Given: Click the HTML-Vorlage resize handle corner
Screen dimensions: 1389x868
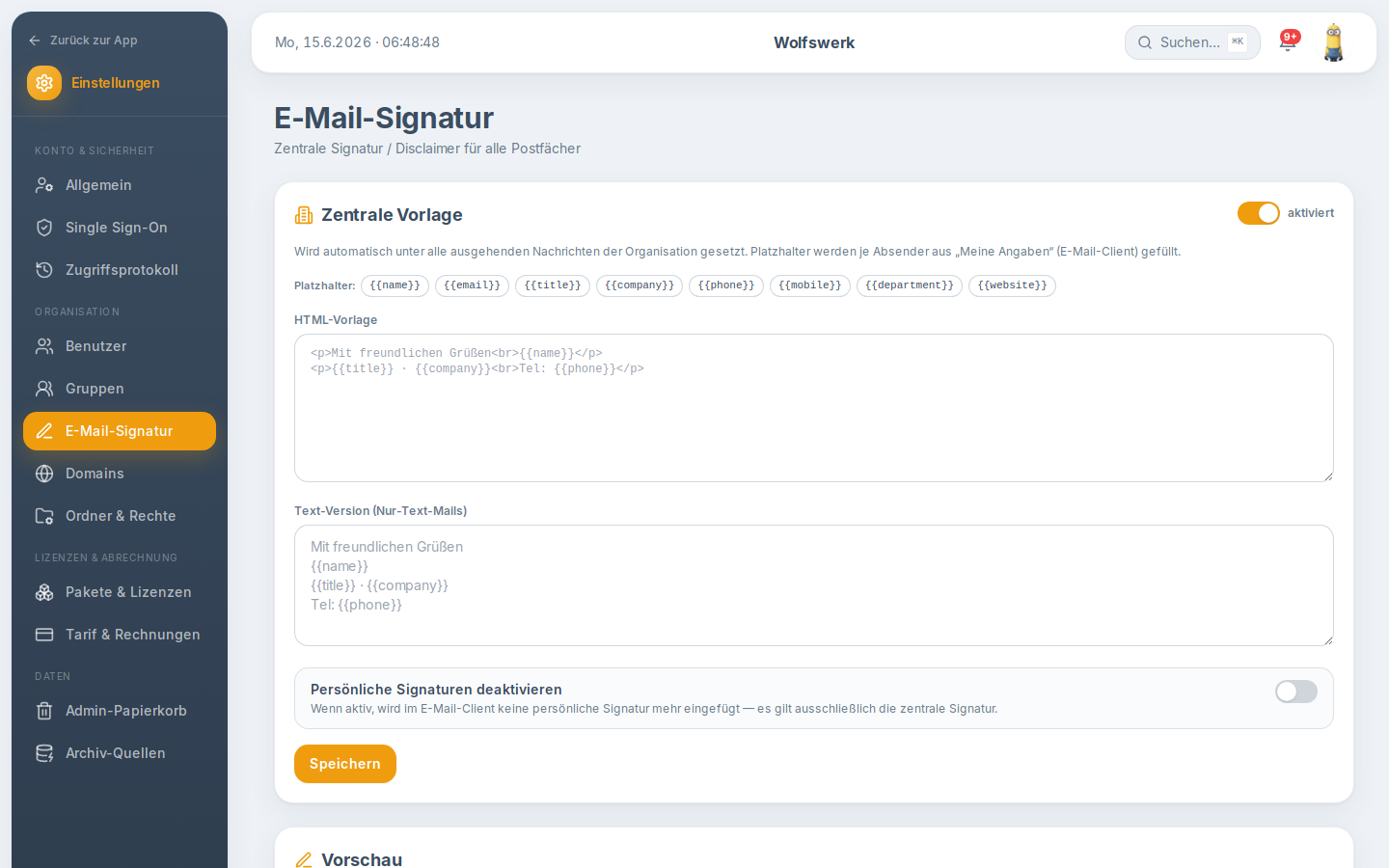Looking at the screenshot, I should tap(1327, 475).
